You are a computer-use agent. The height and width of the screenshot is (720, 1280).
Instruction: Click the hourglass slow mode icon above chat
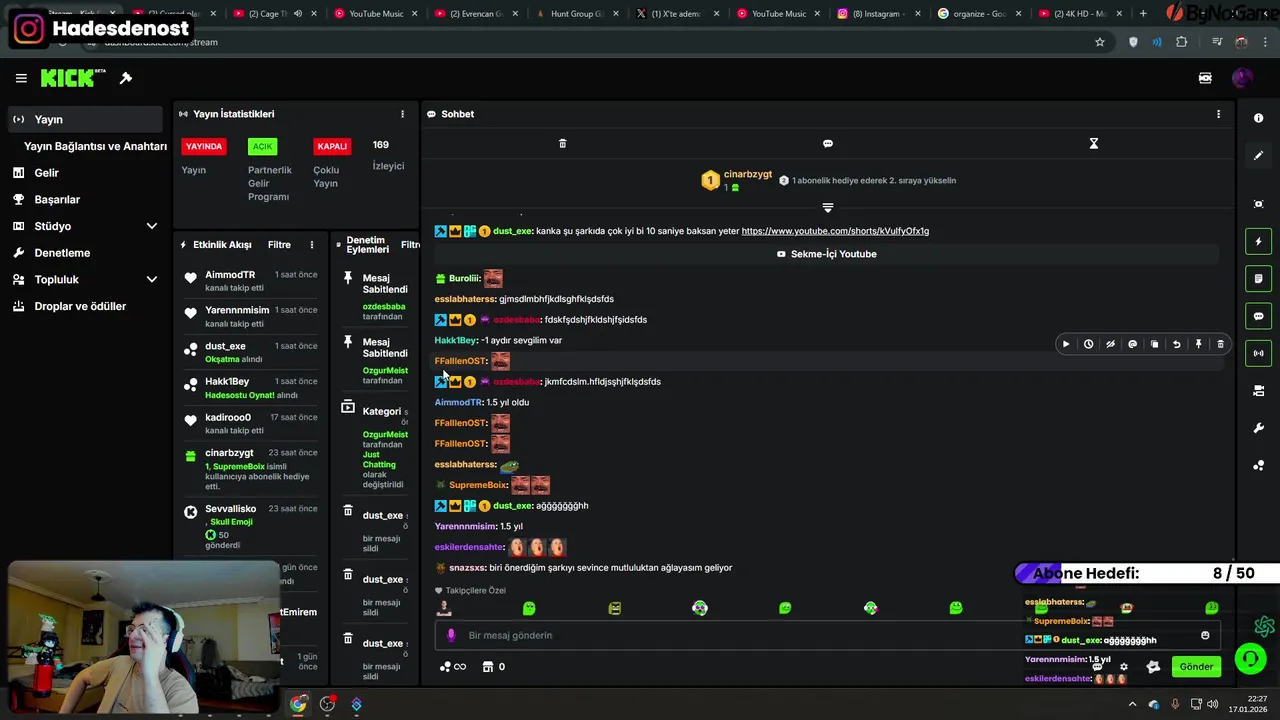click(1093, 144)
